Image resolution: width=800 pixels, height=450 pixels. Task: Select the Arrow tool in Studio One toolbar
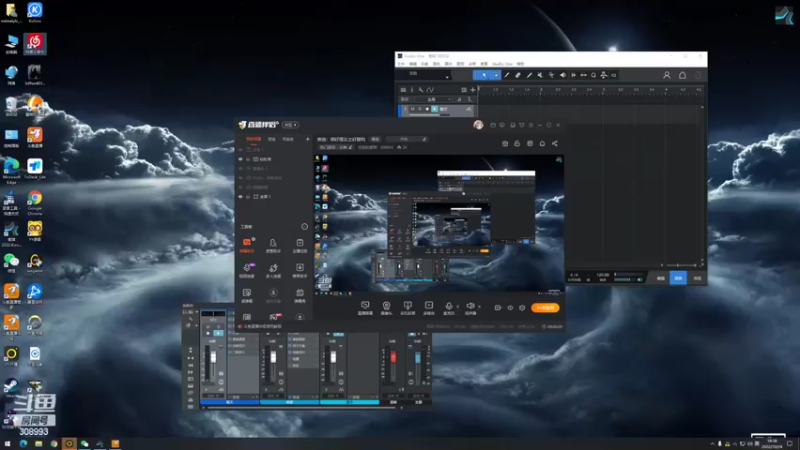[484, 75]
